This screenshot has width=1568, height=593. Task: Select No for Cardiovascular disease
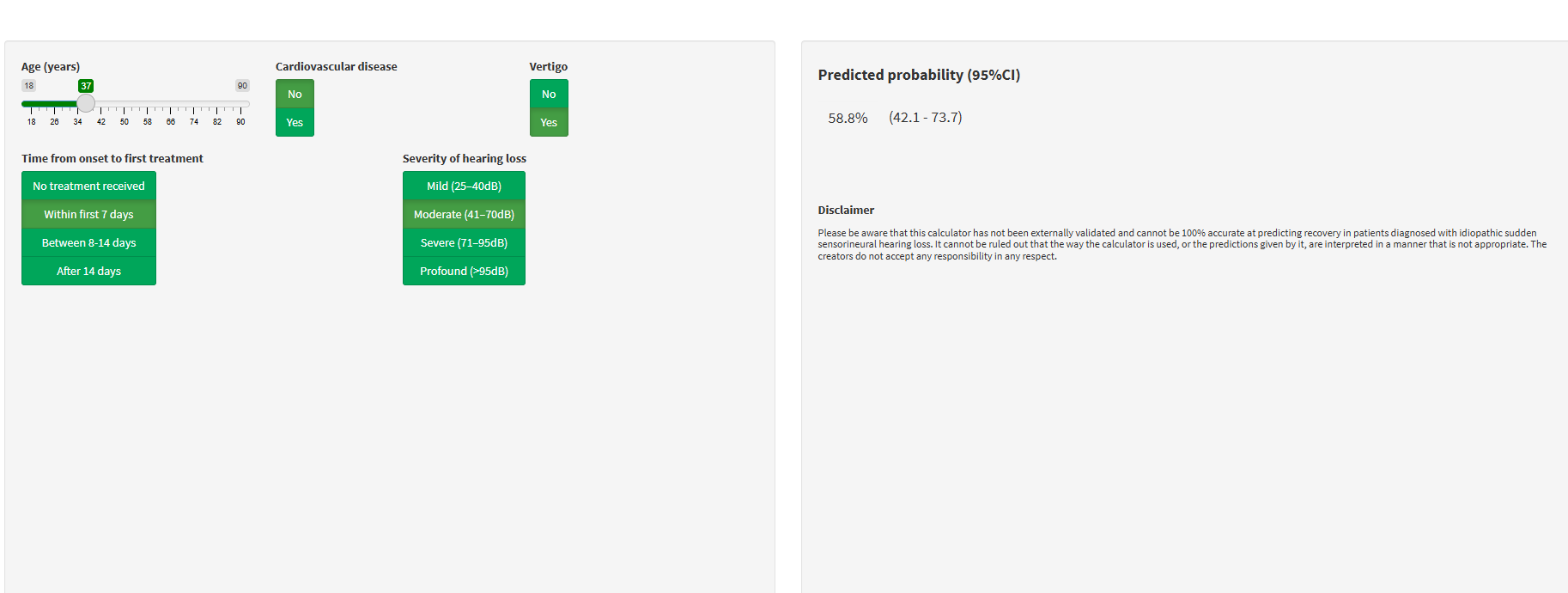point(295,94)
